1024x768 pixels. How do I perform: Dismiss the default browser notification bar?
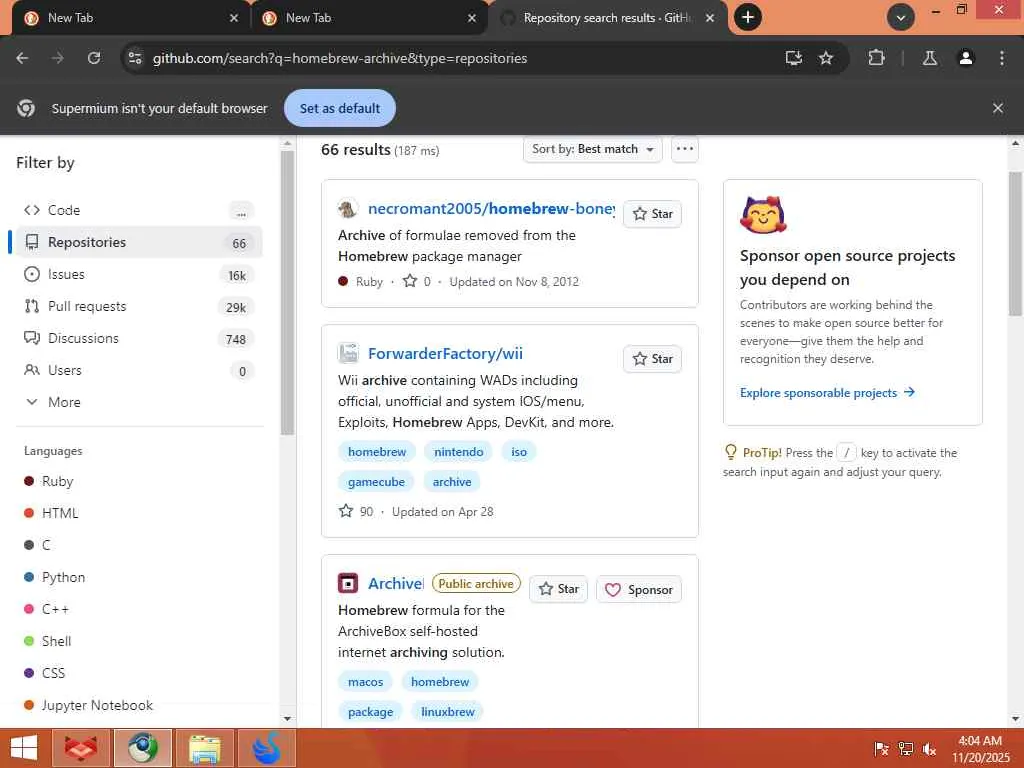coord(998,108)
